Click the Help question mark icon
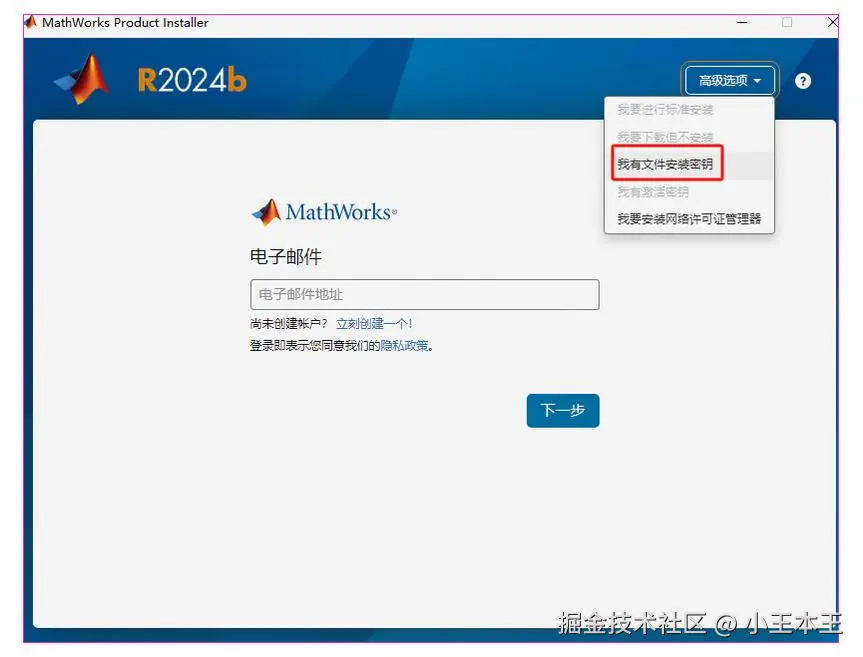 802,81
